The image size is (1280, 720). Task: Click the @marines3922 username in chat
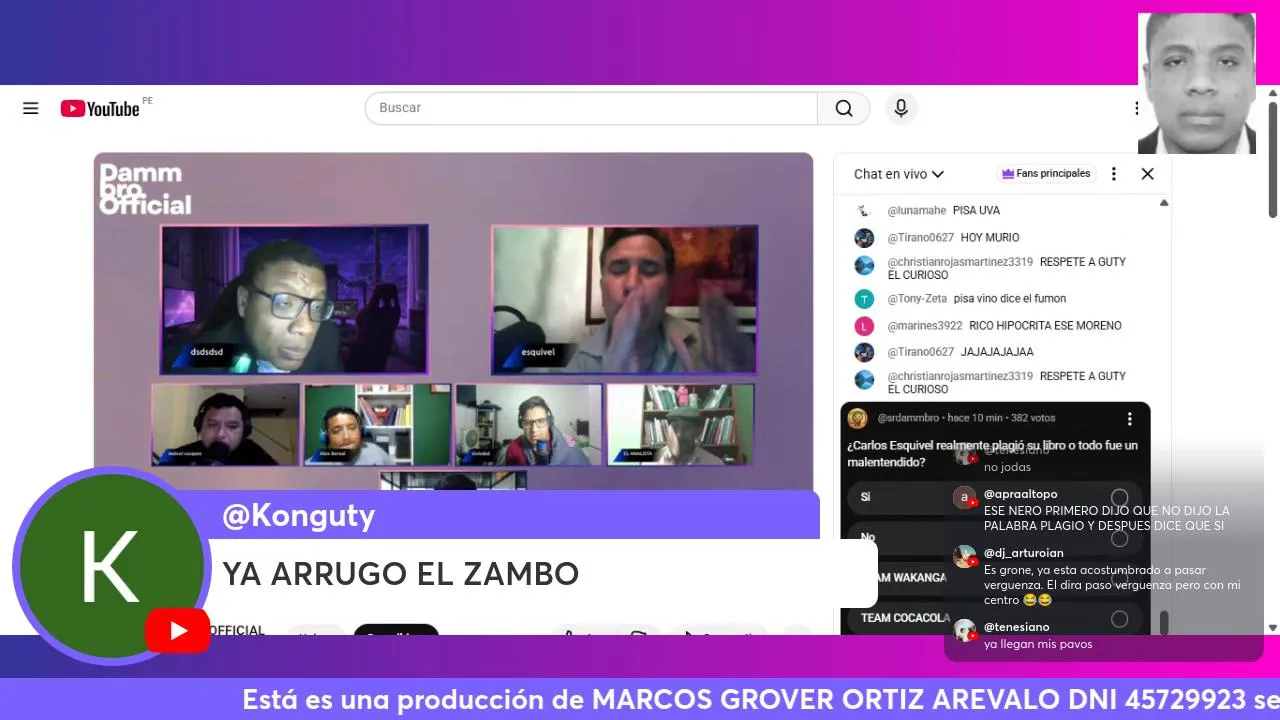tap(925, 326)
